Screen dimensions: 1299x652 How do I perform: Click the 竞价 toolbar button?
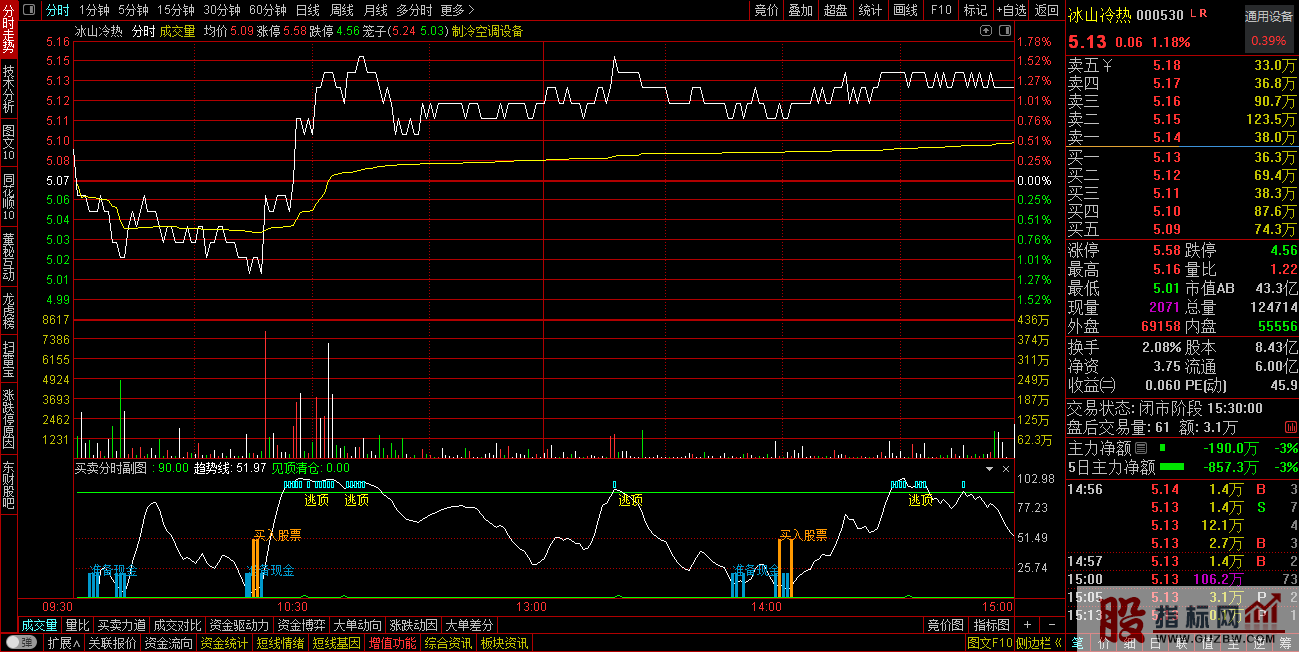tap(766, 10)
